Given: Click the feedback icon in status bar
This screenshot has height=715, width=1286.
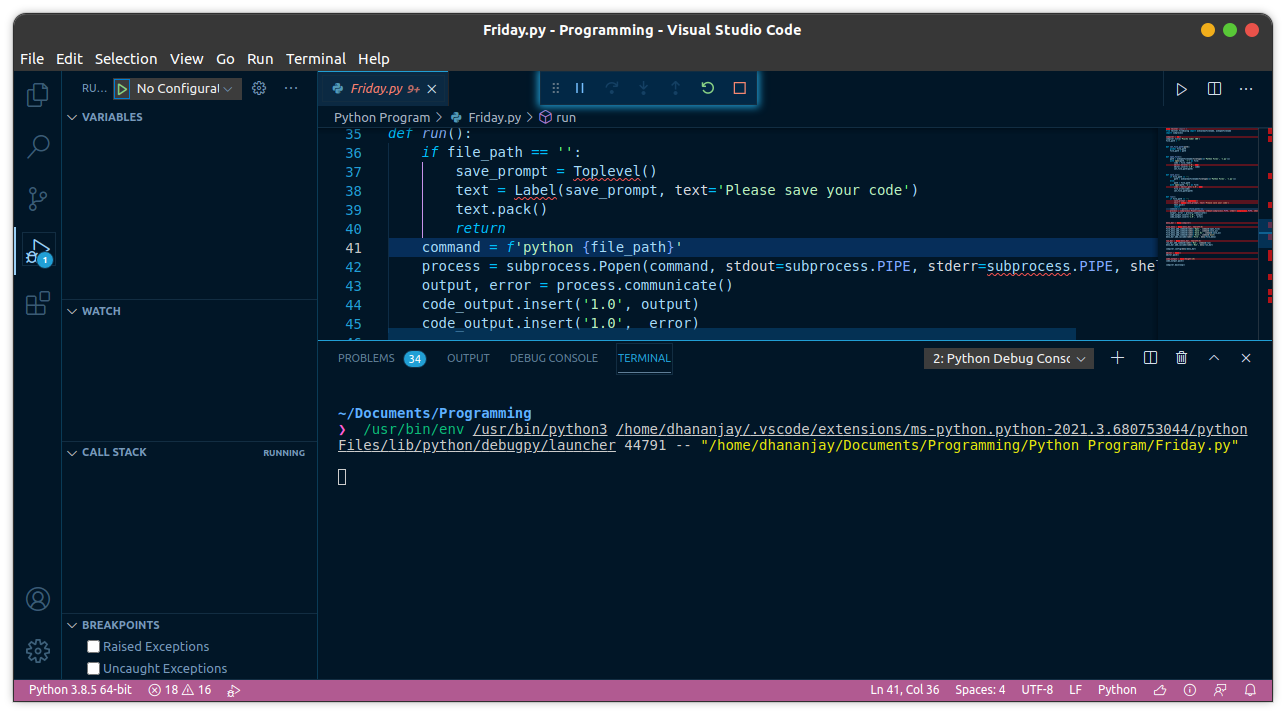Looking at the screenshot, I should click(x=1220, y=690).
